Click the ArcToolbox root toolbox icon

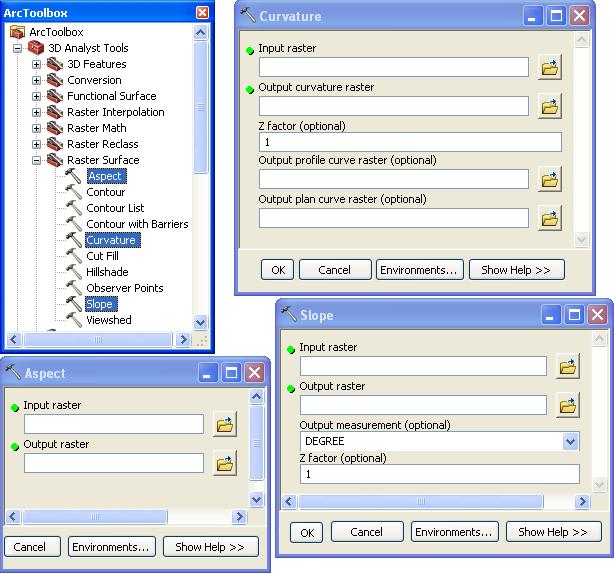[17, 32]
